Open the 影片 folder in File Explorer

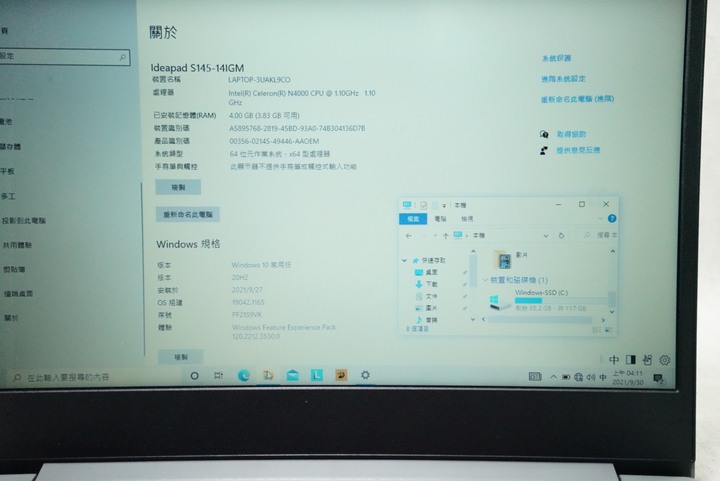tap(510, 260)
